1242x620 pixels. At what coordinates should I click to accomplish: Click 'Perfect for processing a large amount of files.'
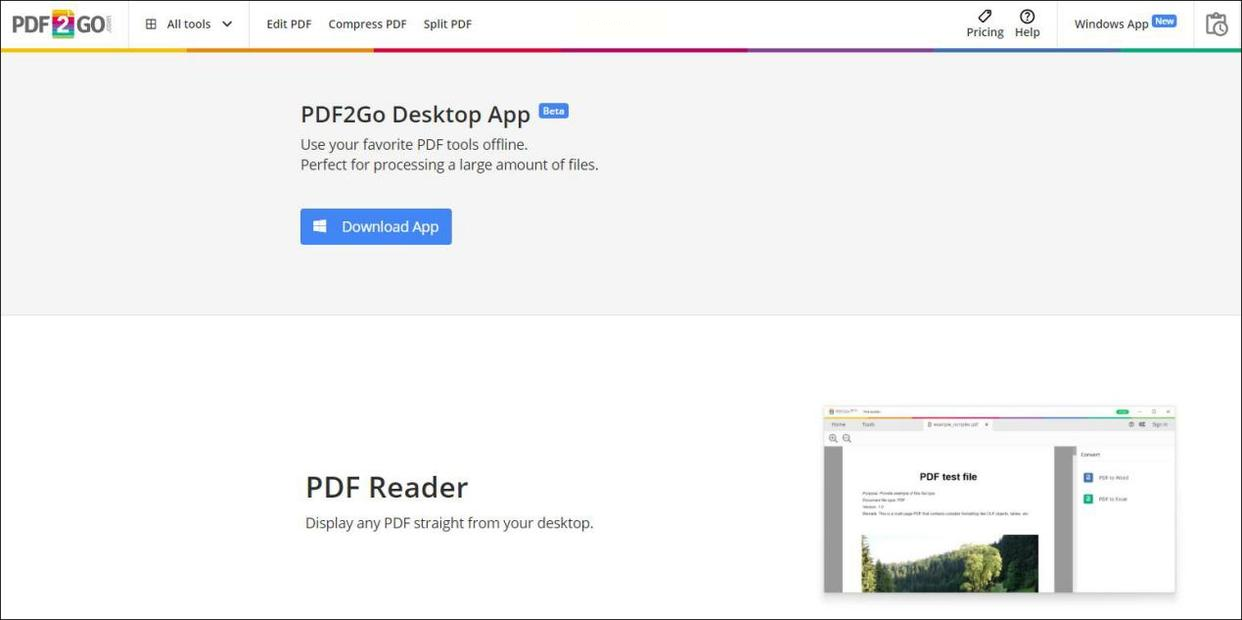point(449,165)
